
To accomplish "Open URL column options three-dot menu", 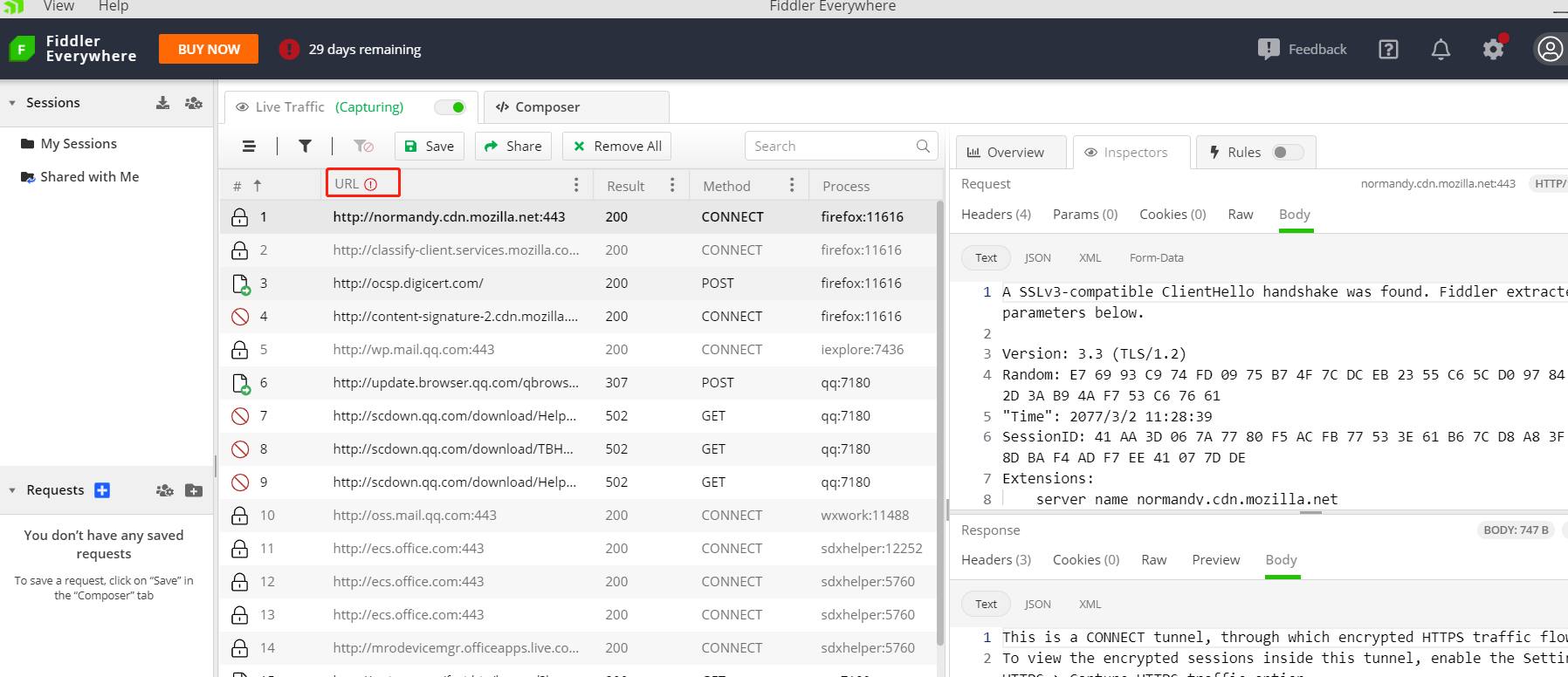I will point(576,185).
